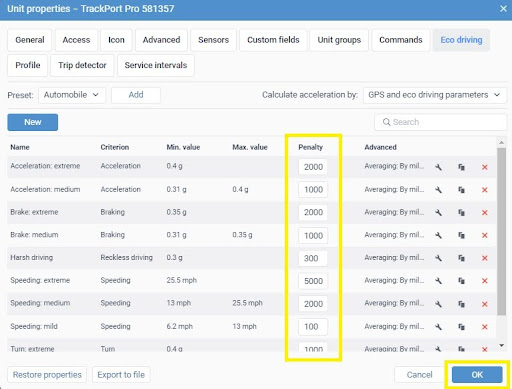Open the Commands tab
Screen dimensions: 512x389
click(x=401, y=40)
